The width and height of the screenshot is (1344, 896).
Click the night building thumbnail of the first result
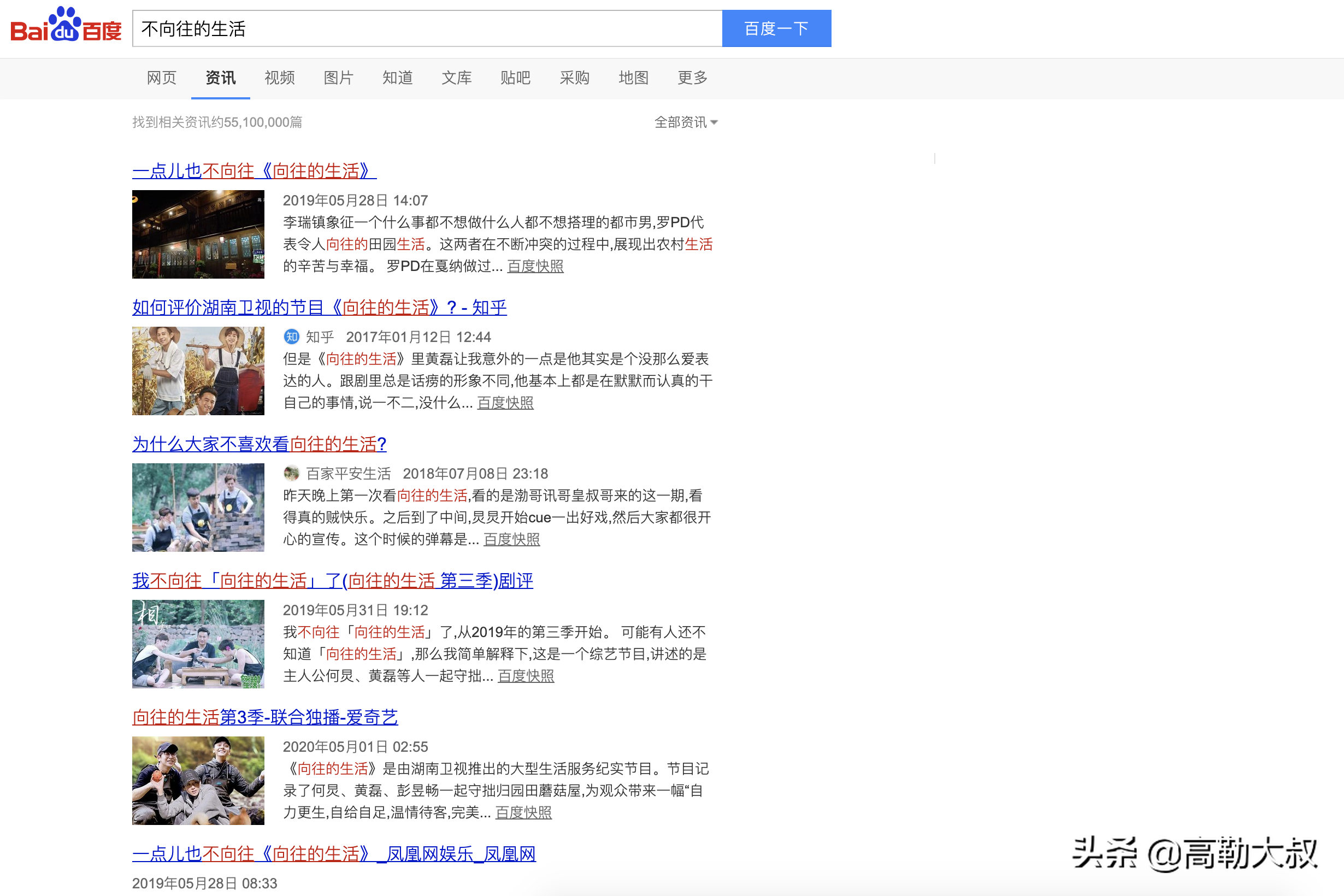[x=198, y=234]
